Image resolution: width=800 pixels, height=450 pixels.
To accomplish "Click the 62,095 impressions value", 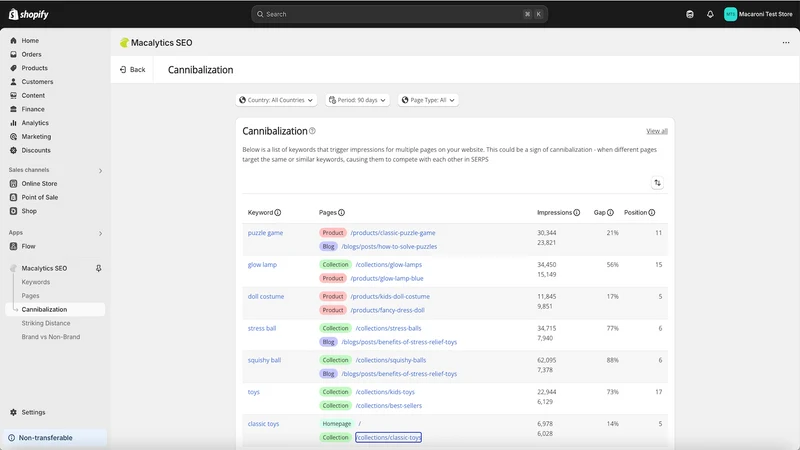I will (546, 360).
